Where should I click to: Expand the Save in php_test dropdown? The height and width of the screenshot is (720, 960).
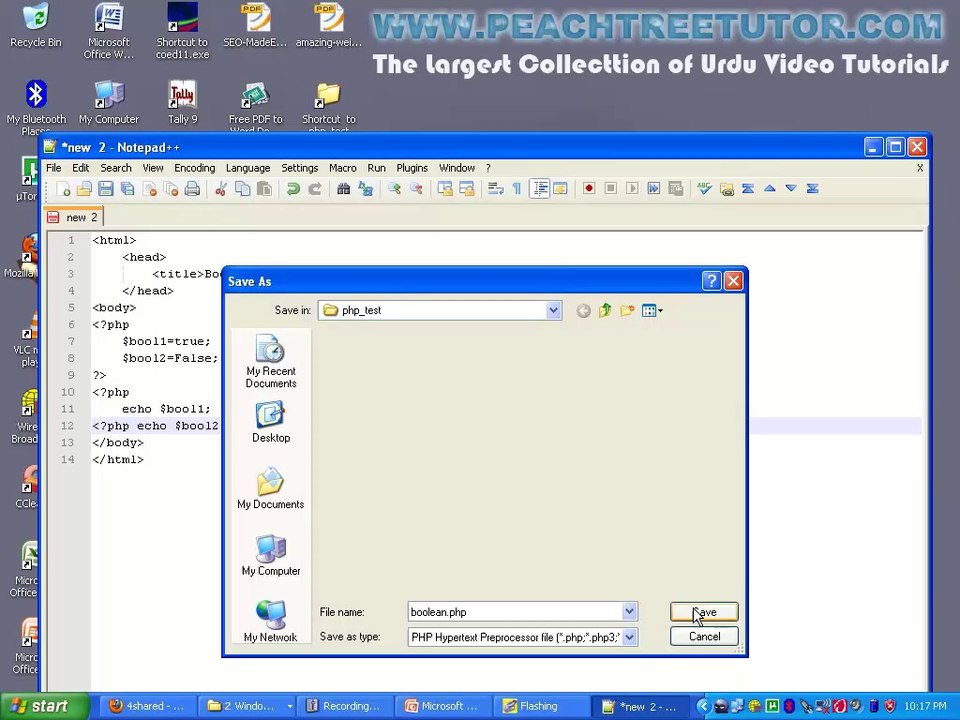pyautogui.click(x=553, y=310)
